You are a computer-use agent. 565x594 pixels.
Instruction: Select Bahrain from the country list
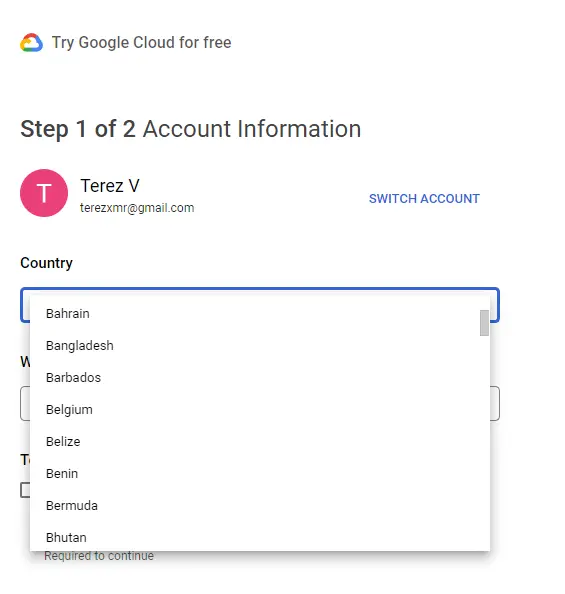[260, 314]
